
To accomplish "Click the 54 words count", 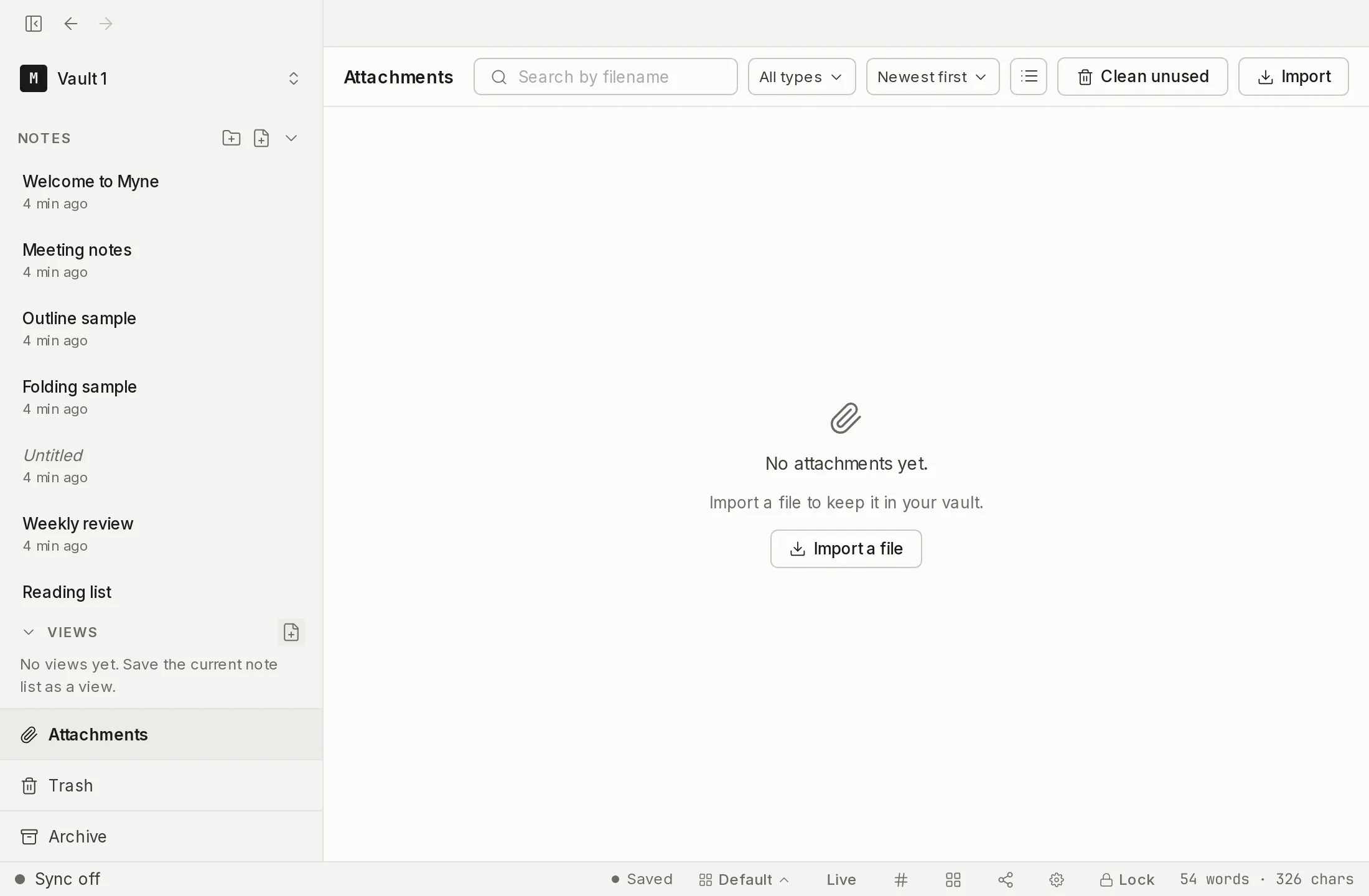I will click(1214, 880).
